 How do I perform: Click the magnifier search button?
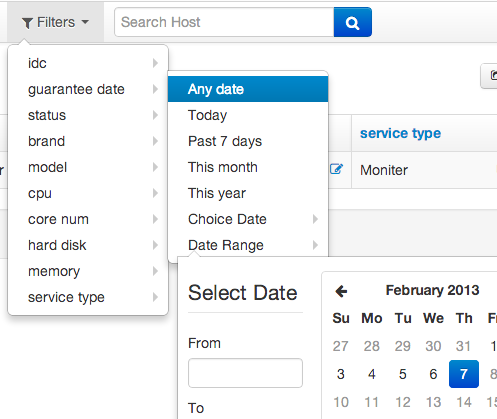pyautogui.click(x=353, y=22)
